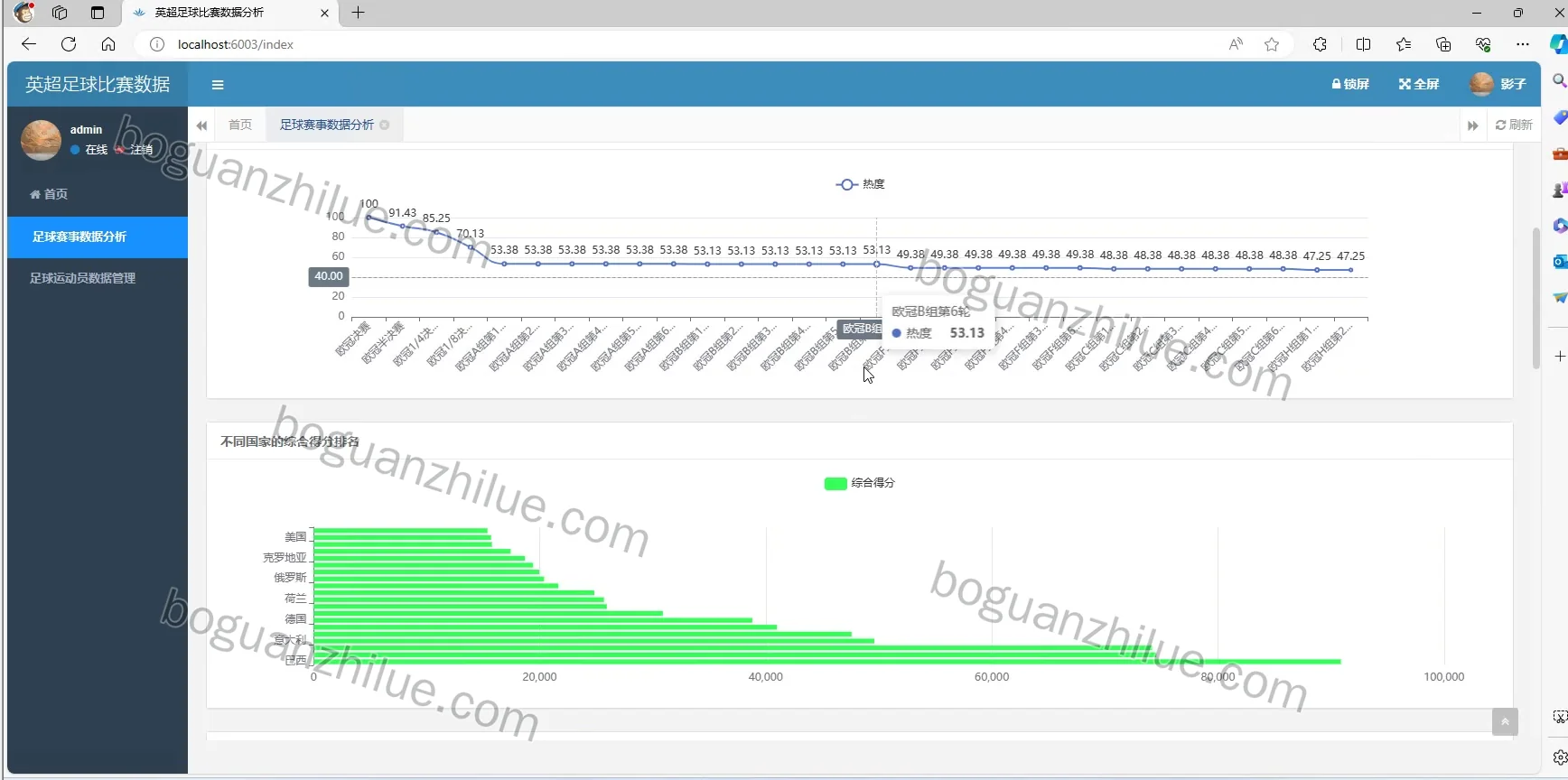Open Outlook in the Edge sidebar

point(1559,262)
